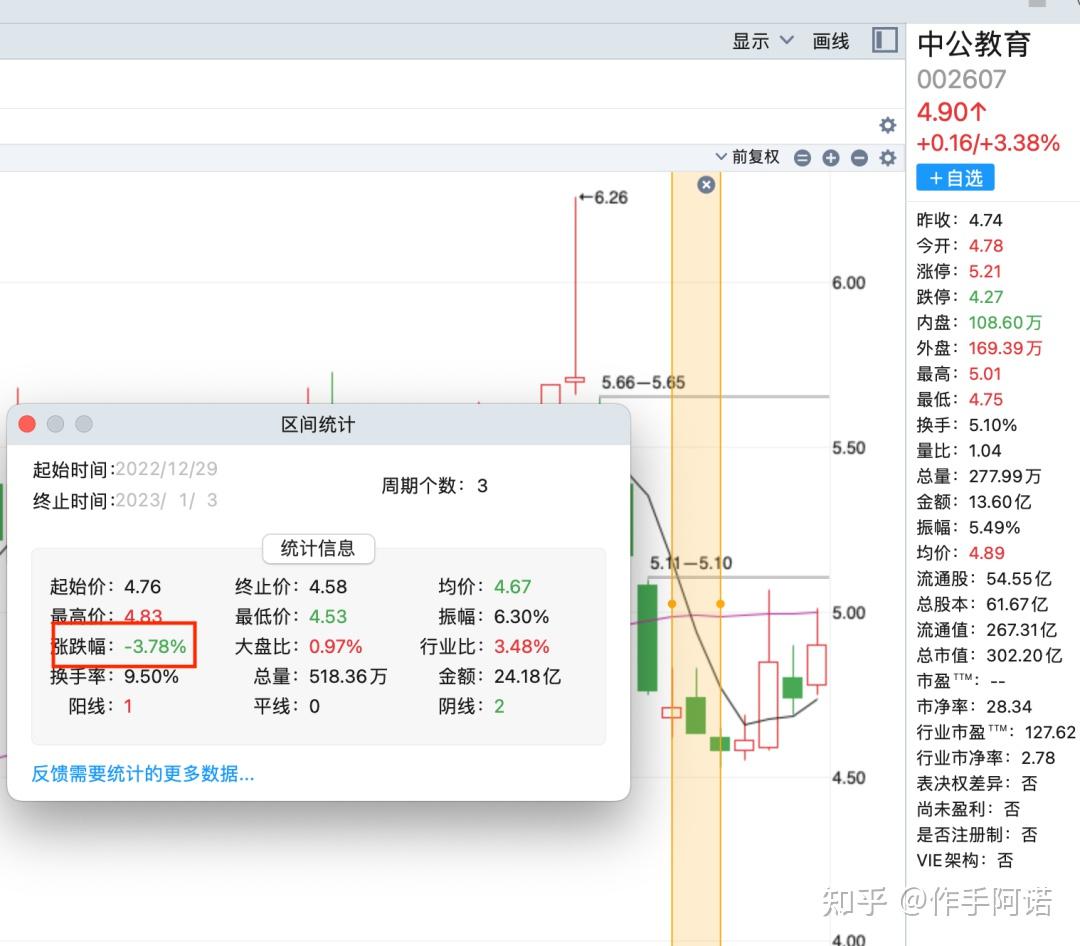This screenshot has width=1080, height=946.
Task: Click stock name 中公教育
Action: pyautogui.click(x=974, y=44)
